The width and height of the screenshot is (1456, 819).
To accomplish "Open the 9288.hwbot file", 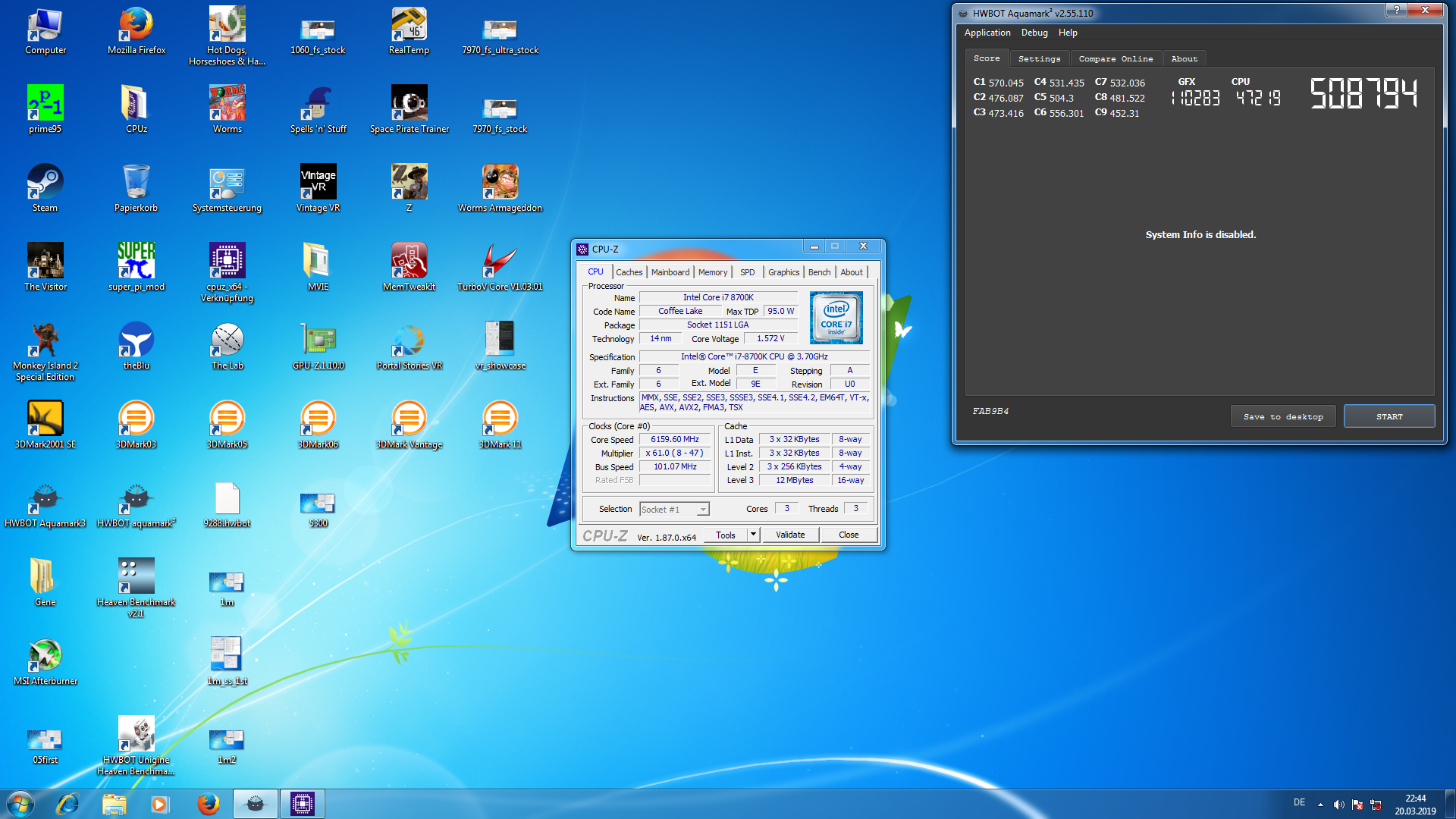I will (x=227, y=504).
